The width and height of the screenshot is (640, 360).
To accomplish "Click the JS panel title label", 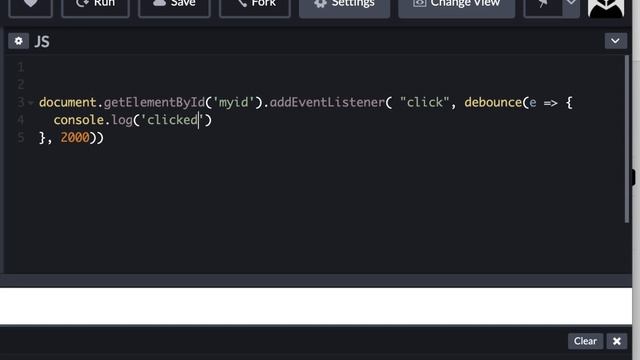I will point(42,42).
